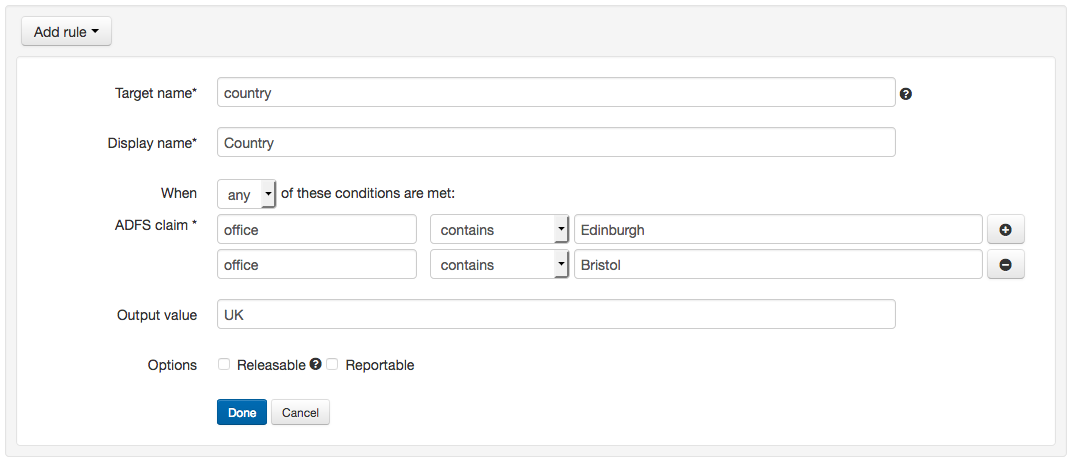
Task: Open the Add rule dropdown
Action: (66, 32)
